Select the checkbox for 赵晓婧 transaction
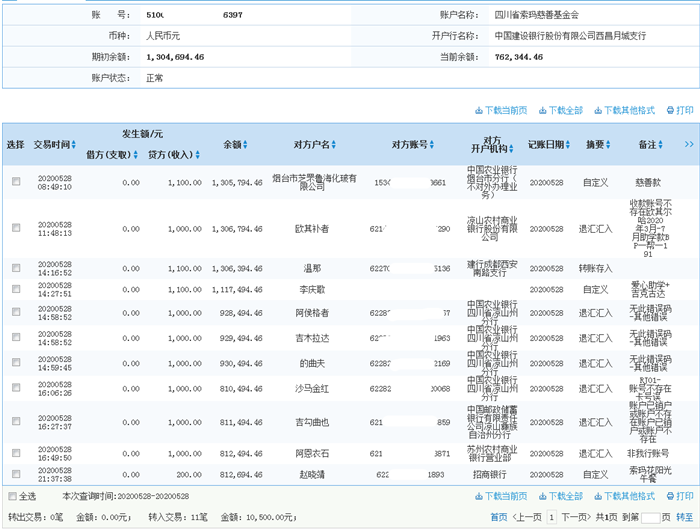 tap(16, 473)
